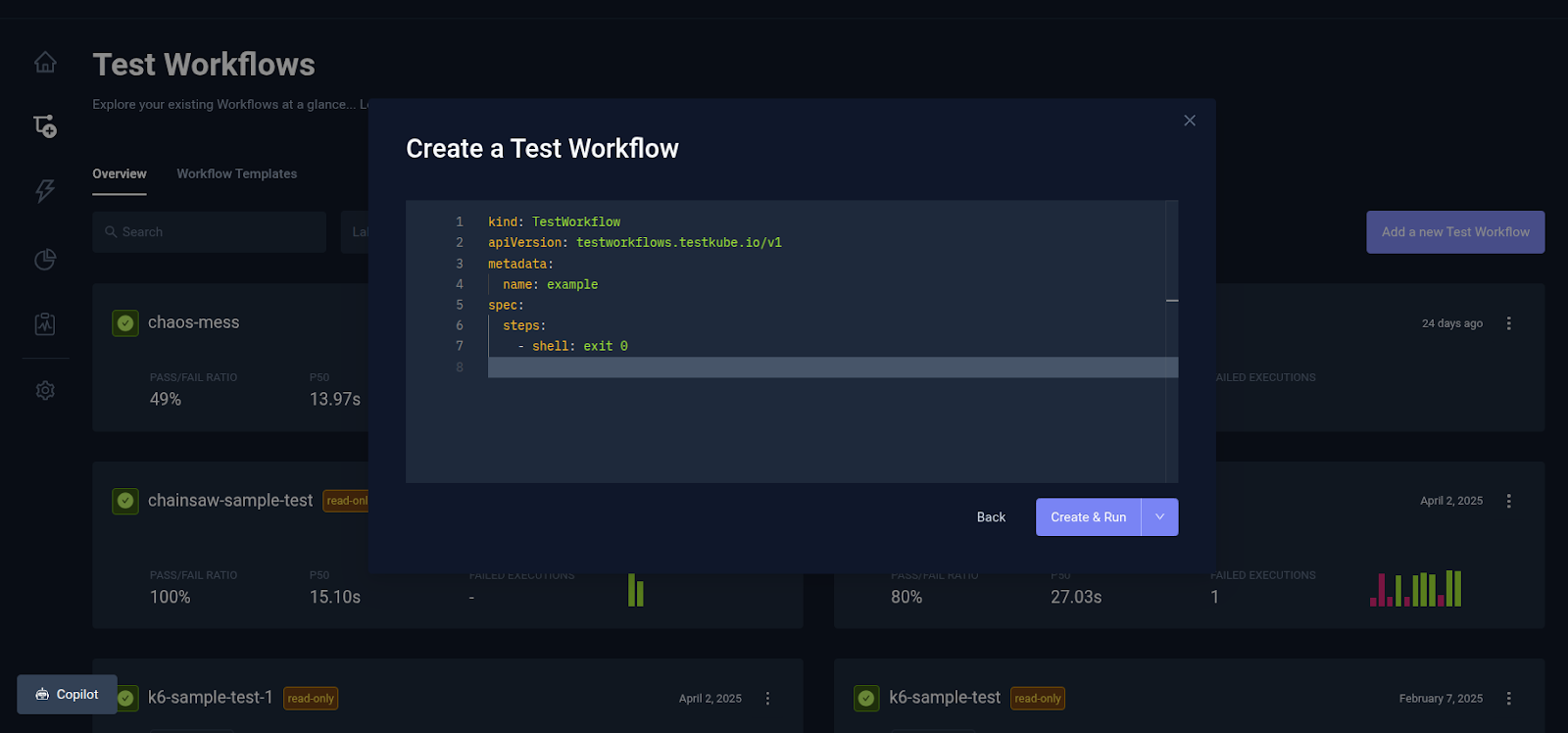Open the three-dot menu for 24 days ago card
Screen dimensions: 1568x733
tap(1508, 323)
